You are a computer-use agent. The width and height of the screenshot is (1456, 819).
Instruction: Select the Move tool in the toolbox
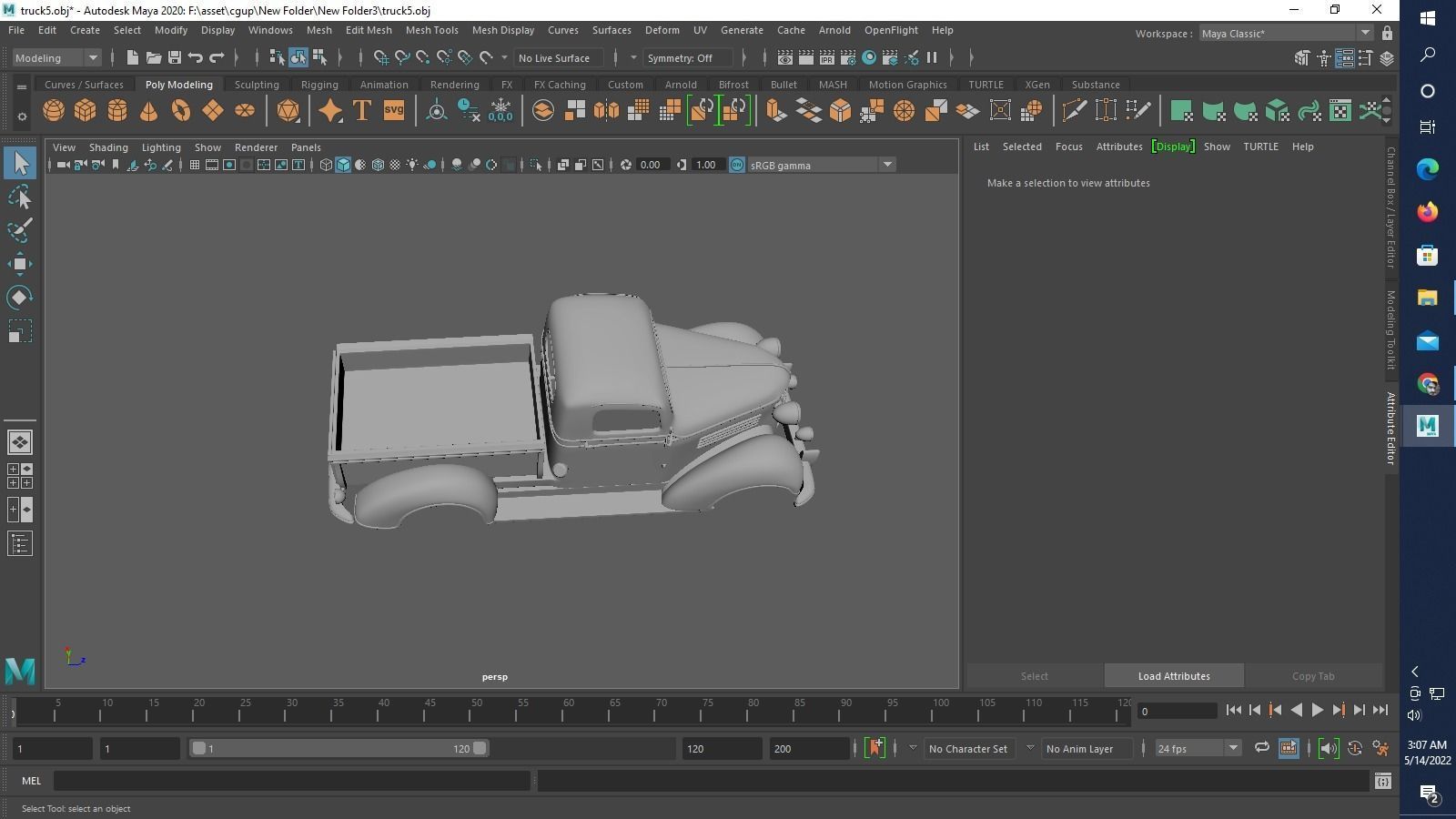click(19, 264)
